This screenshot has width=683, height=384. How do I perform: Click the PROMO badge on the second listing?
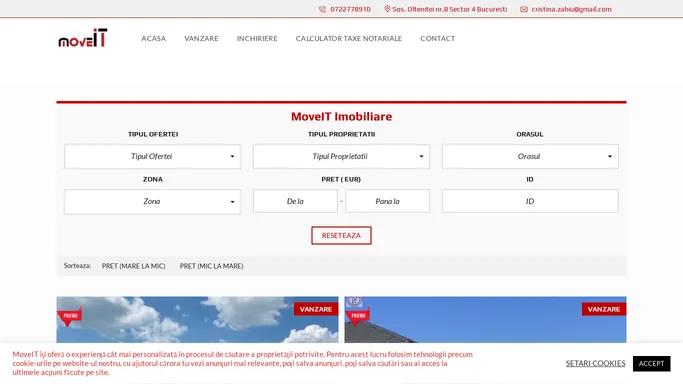(x=358, y=316)
